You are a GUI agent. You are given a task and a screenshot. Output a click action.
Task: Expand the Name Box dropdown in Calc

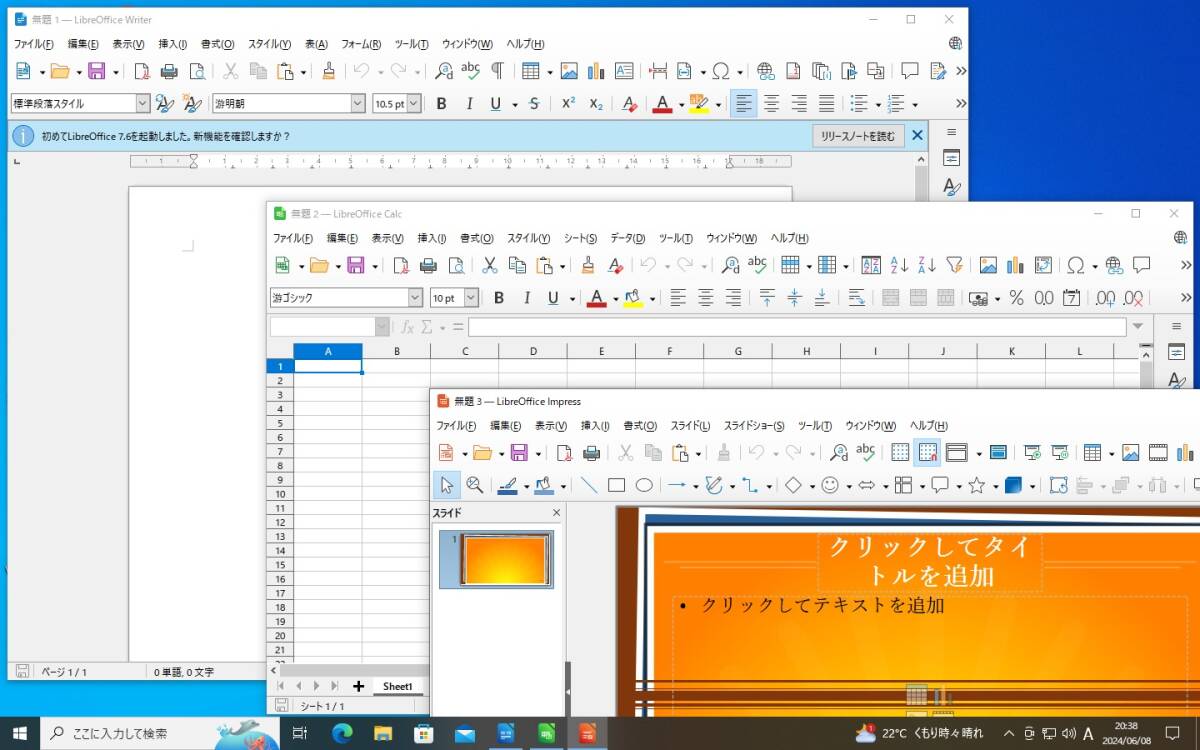point(382,327)
